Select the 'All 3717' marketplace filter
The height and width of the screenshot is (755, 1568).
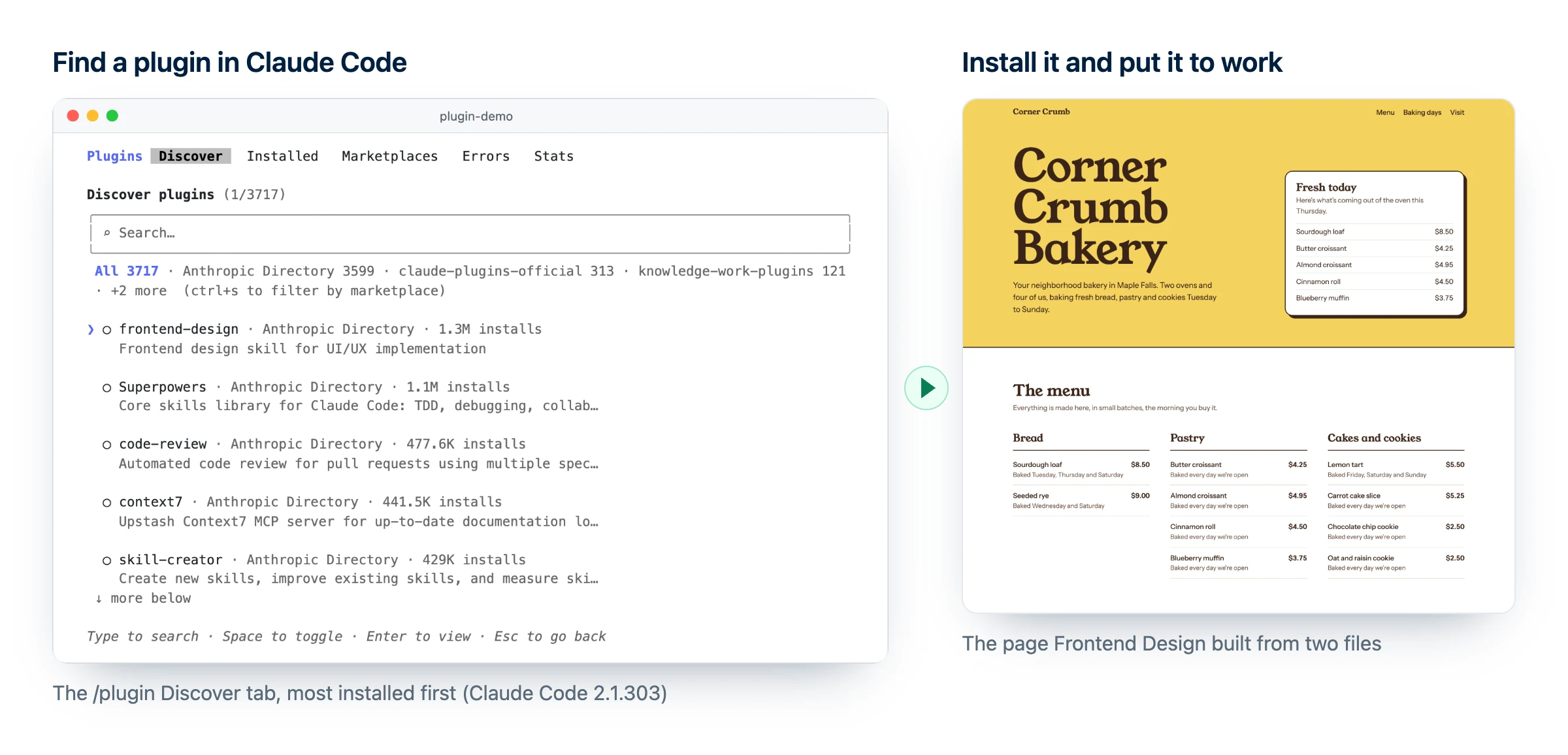click(127, 271)
